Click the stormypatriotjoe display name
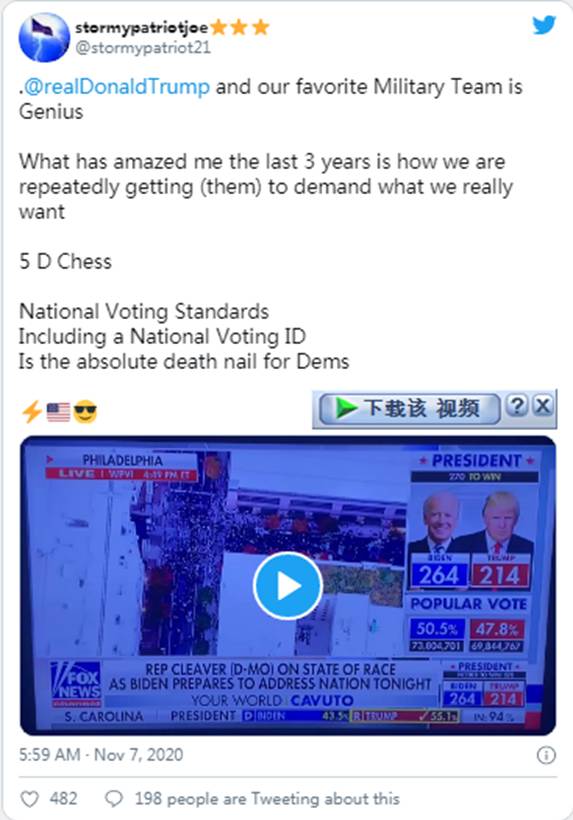Screen dimensions: 573x820 click(x=141, y=27)
